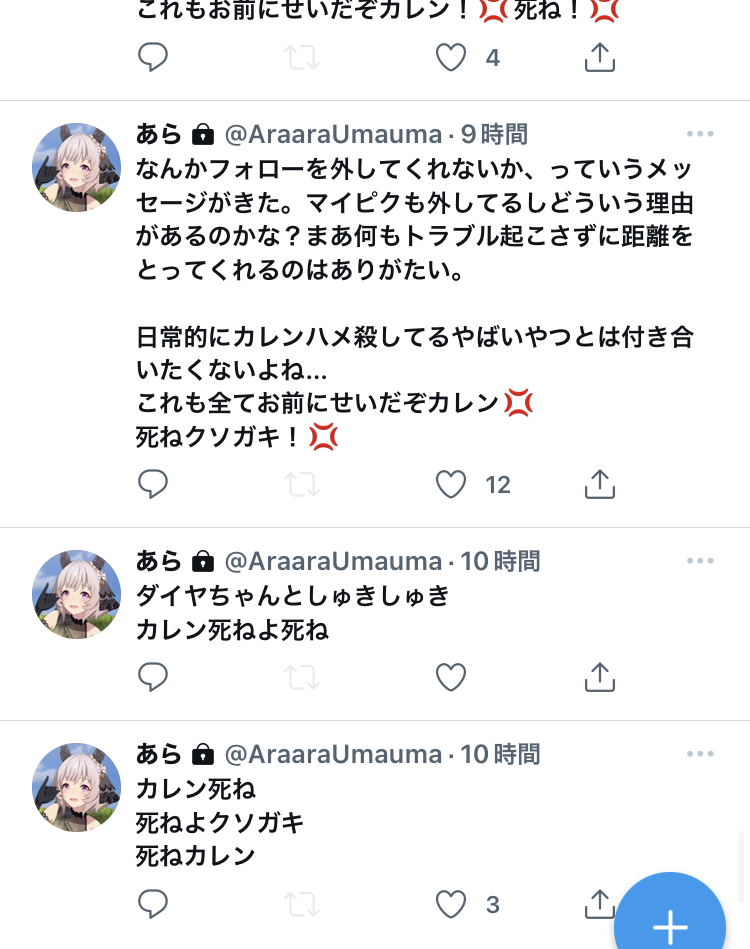Reply to the 9時間 post
Viewport: 750px width, 949px height.
coord(153,484)
